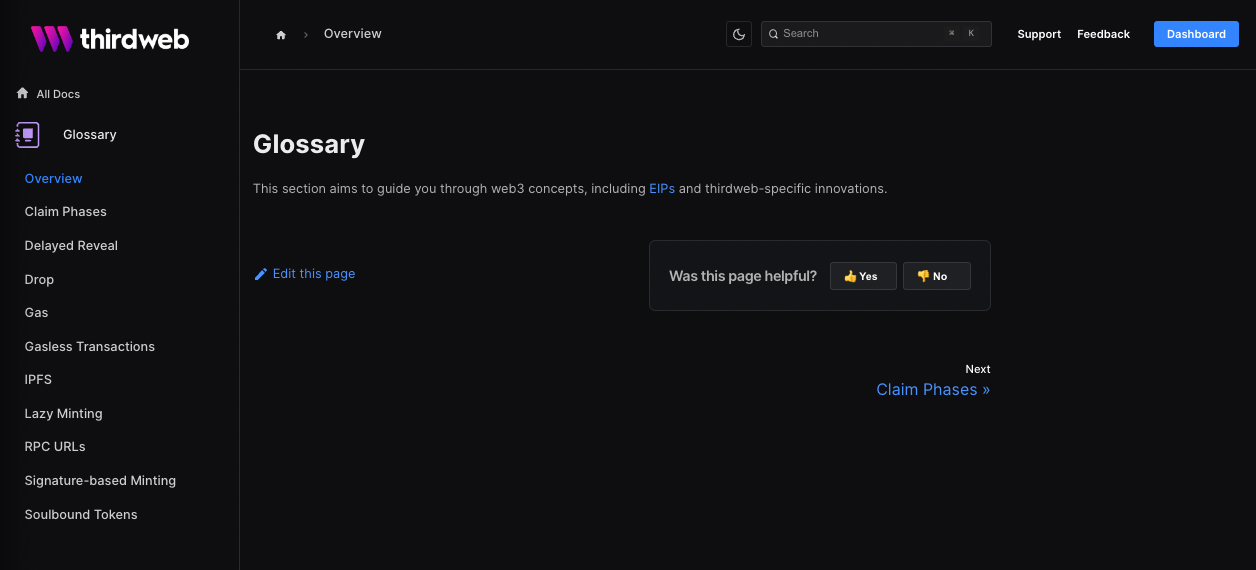Click the Overview breadcrumb label

coord(353,34)
